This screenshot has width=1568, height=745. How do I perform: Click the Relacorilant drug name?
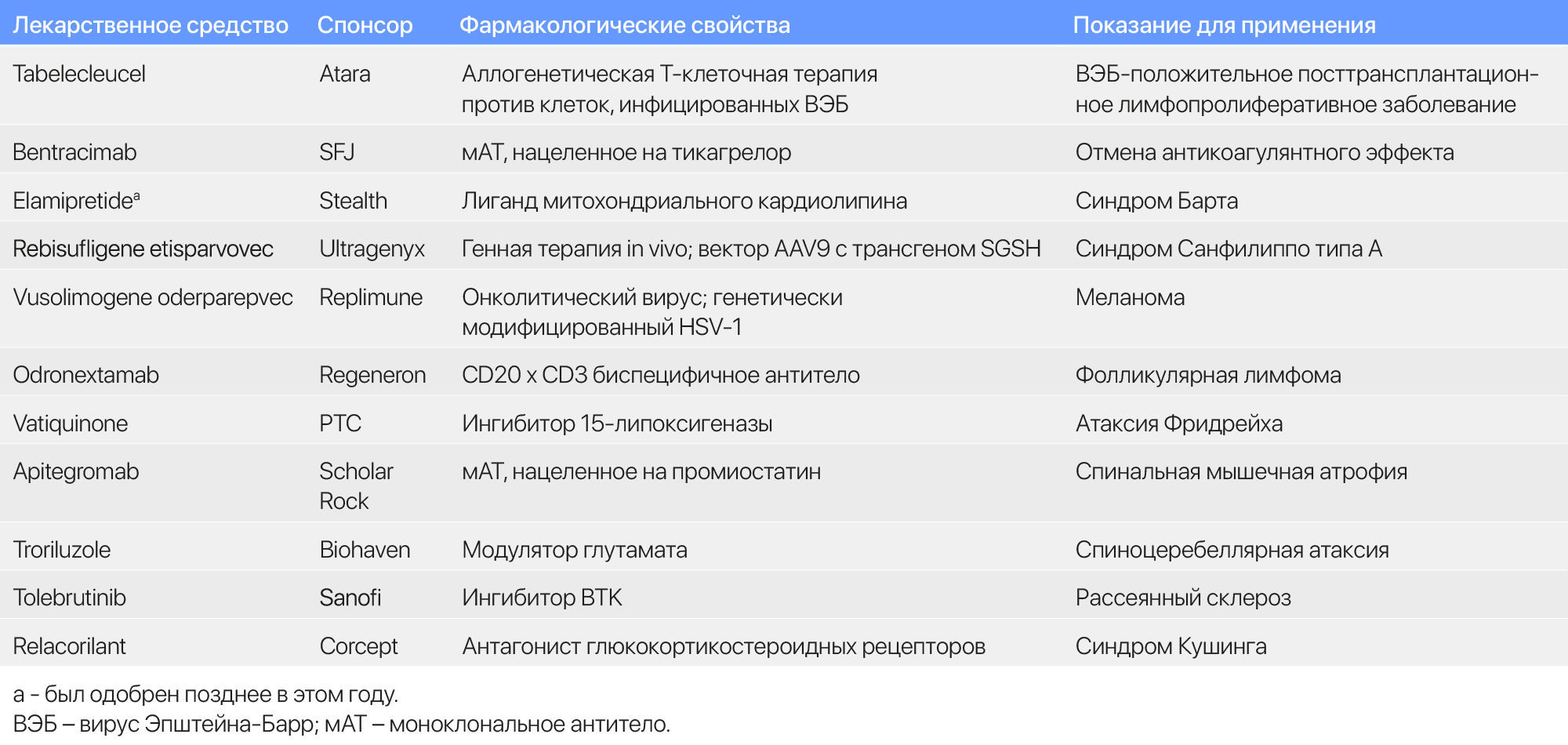pos(69,646)
